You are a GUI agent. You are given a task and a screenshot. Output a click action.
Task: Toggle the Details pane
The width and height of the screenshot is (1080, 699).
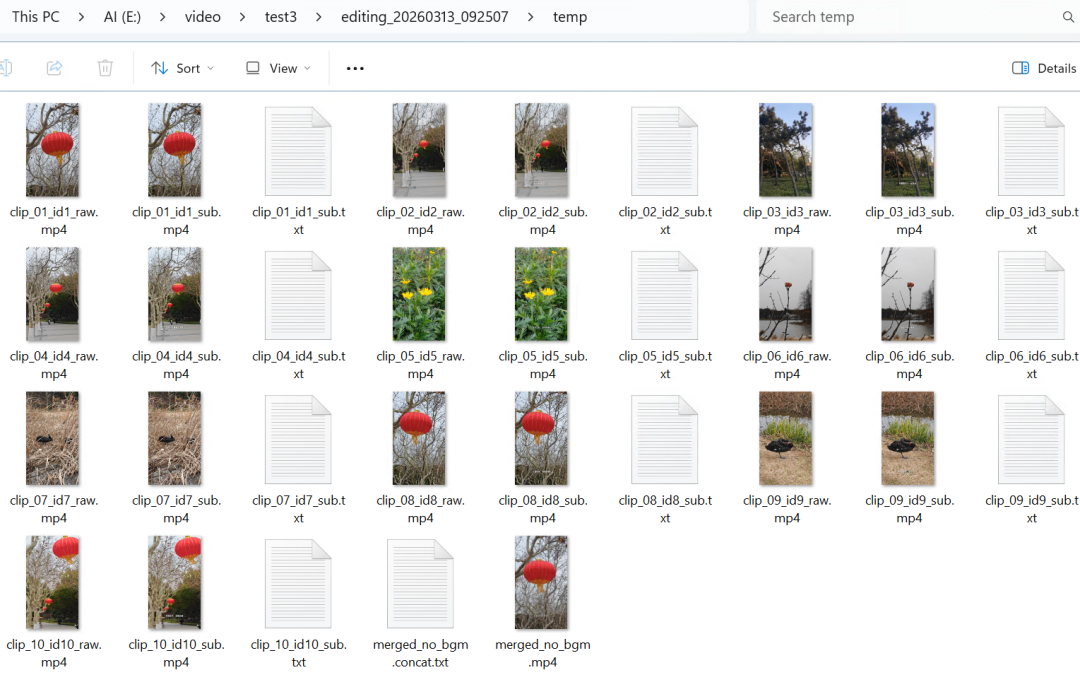[1044, 68]
